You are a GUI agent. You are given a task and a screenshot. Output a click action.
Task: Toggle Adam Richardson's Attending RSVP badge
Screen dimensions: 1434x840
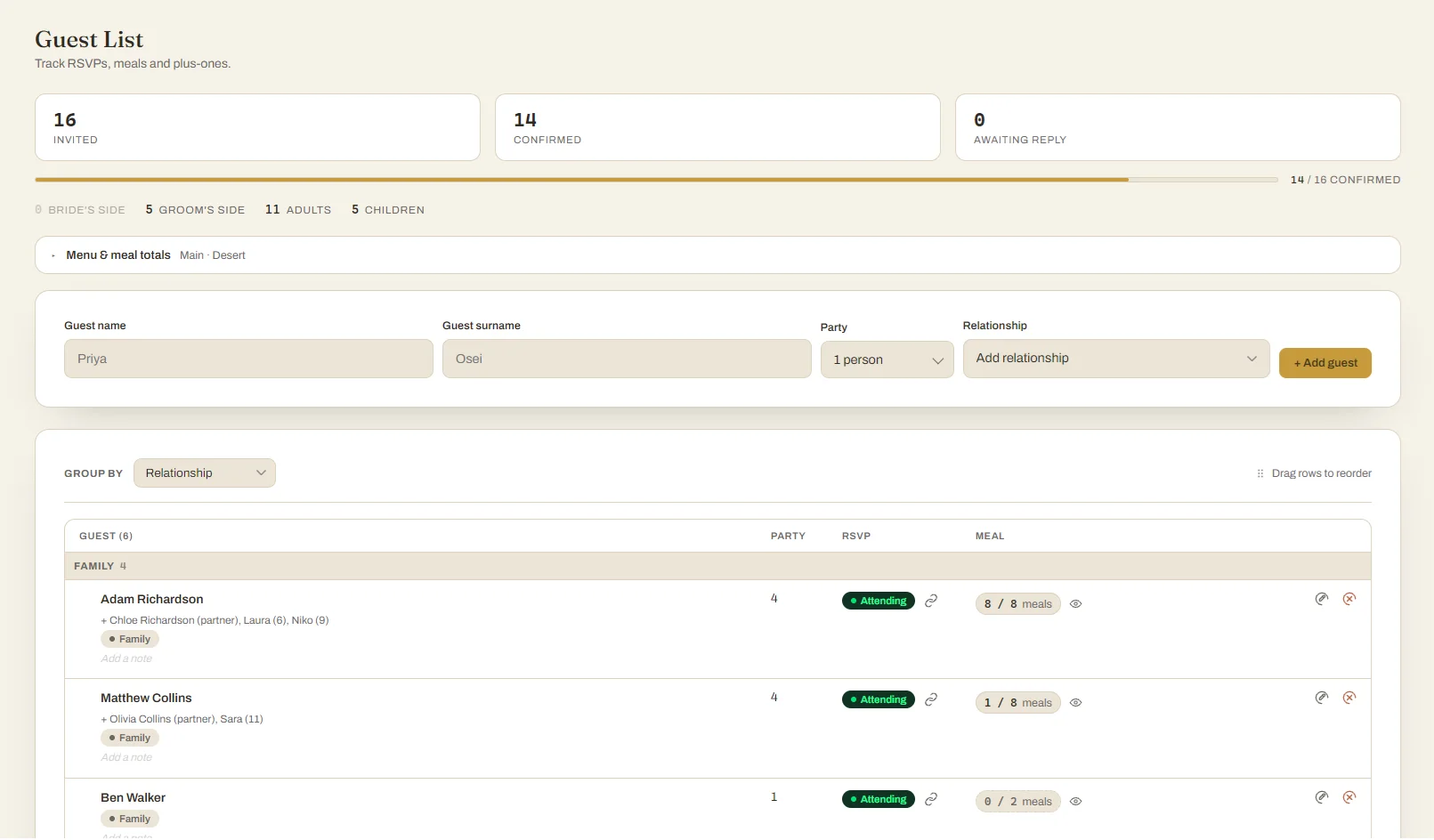pyautogui.click(x=879, y=601)
